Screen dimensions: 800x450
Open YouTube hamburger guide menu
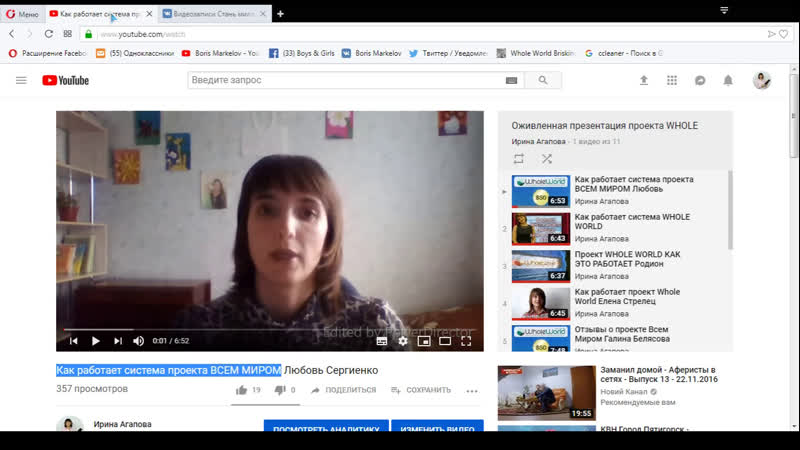pos(21,80)
